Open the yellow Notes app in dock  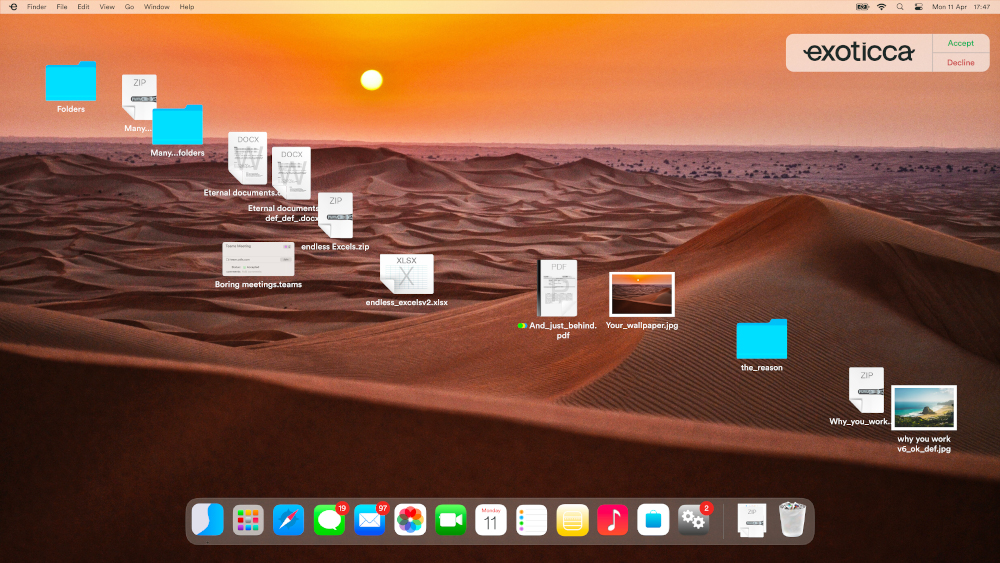[x=572, y=520]
